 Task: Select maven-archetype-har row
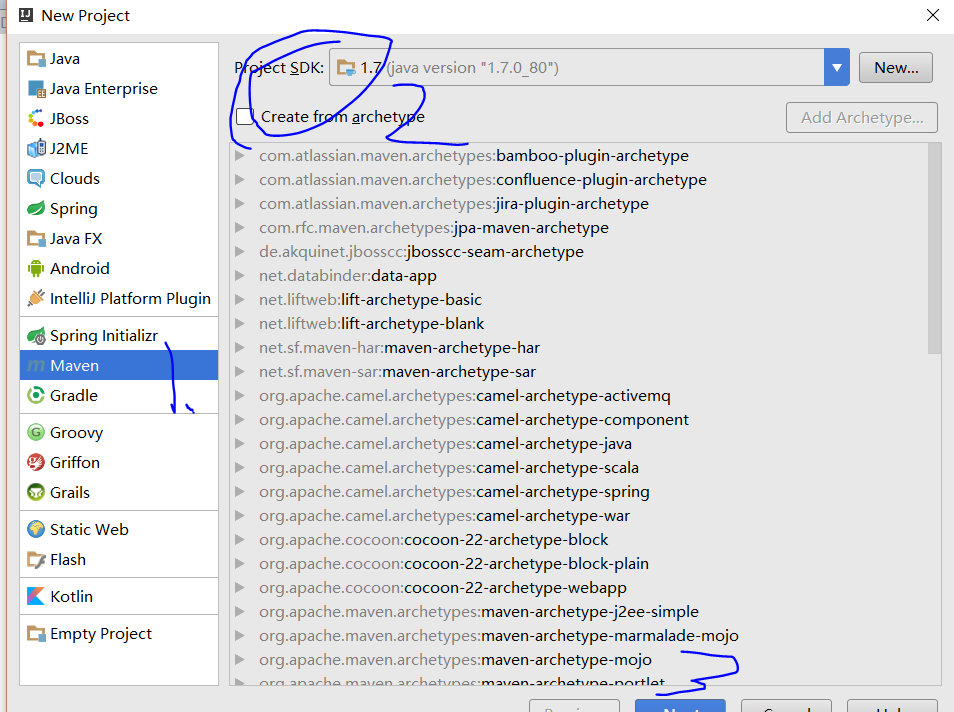[579, 347]
